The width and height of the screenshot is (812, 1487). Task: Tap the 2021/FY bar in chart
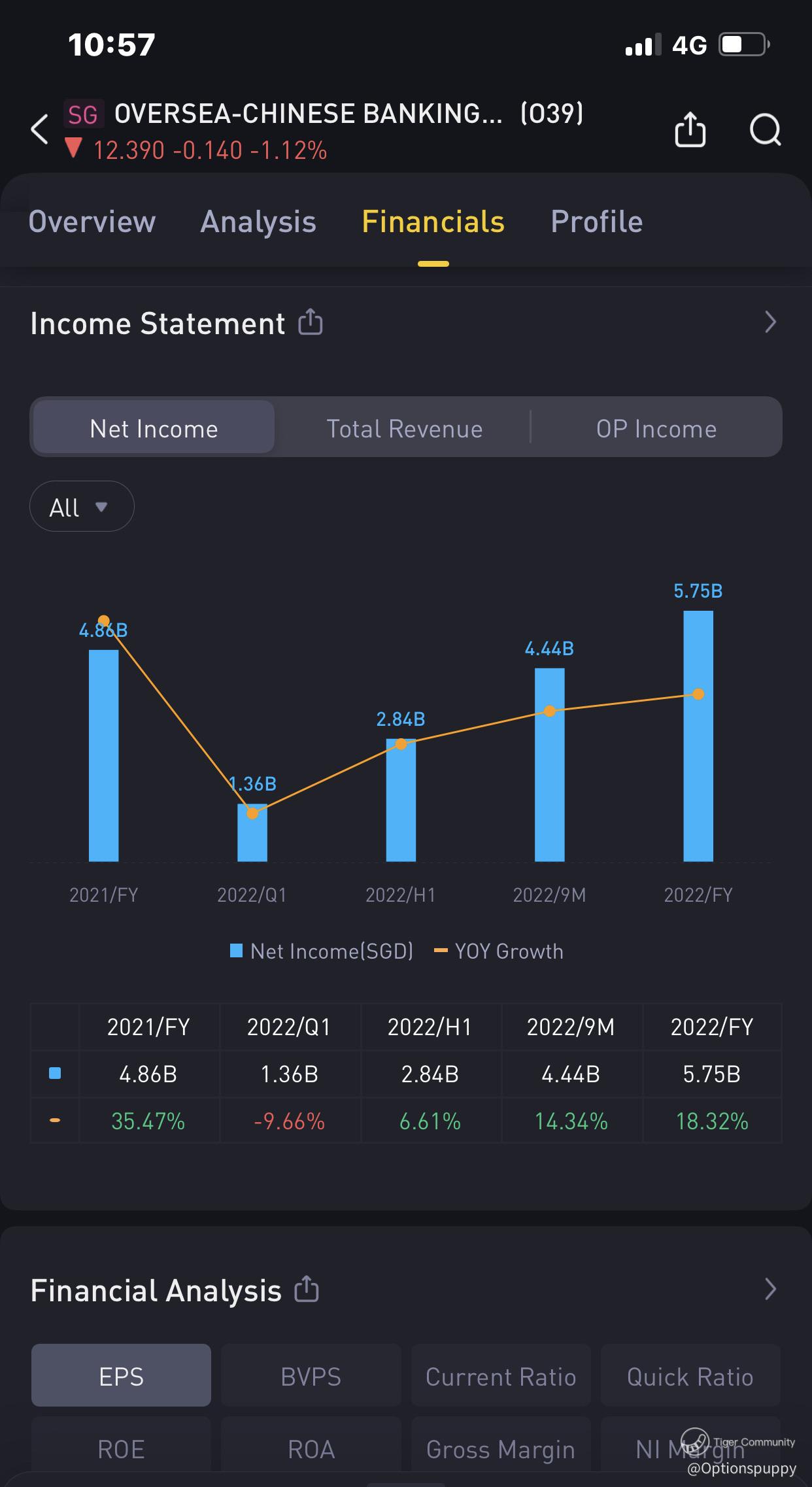pyautogui.click(x=103, y=755)
